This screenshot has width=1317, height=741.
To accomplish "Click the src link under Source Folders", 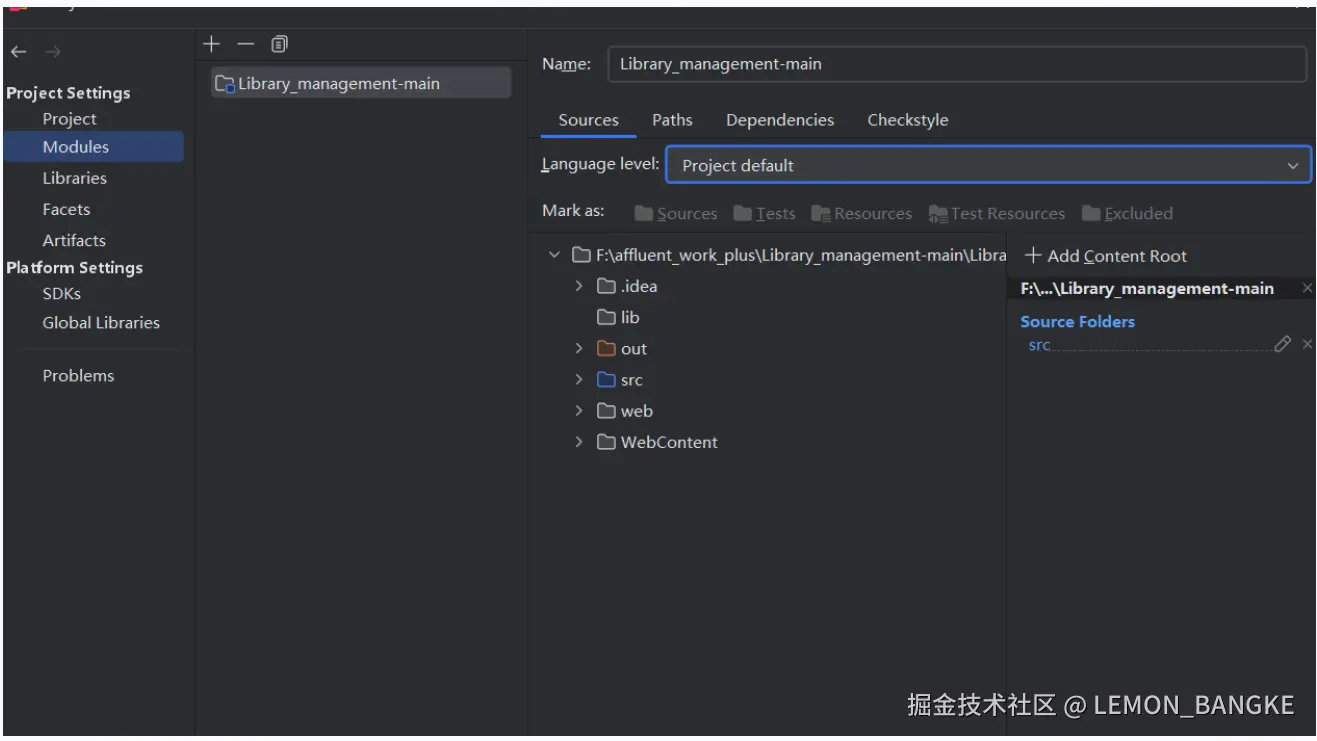I will click(x=1039, y=345).
